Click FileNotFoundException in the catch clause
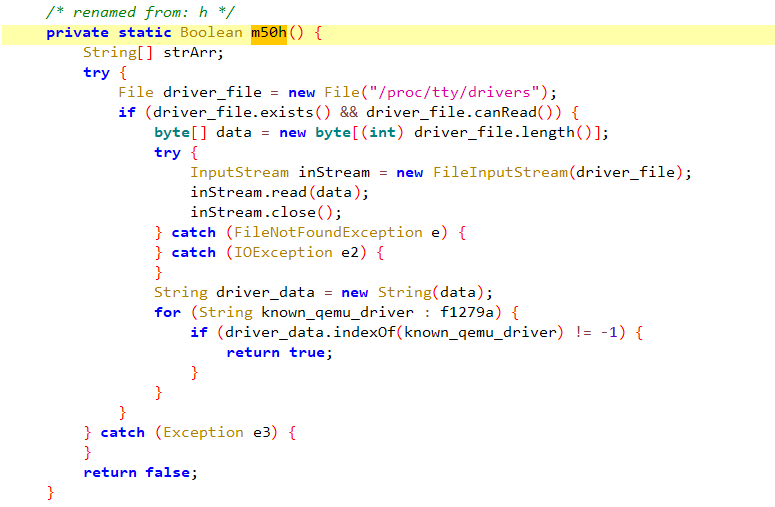The width and height of the screenshot is (775, 507). (328, 232)
